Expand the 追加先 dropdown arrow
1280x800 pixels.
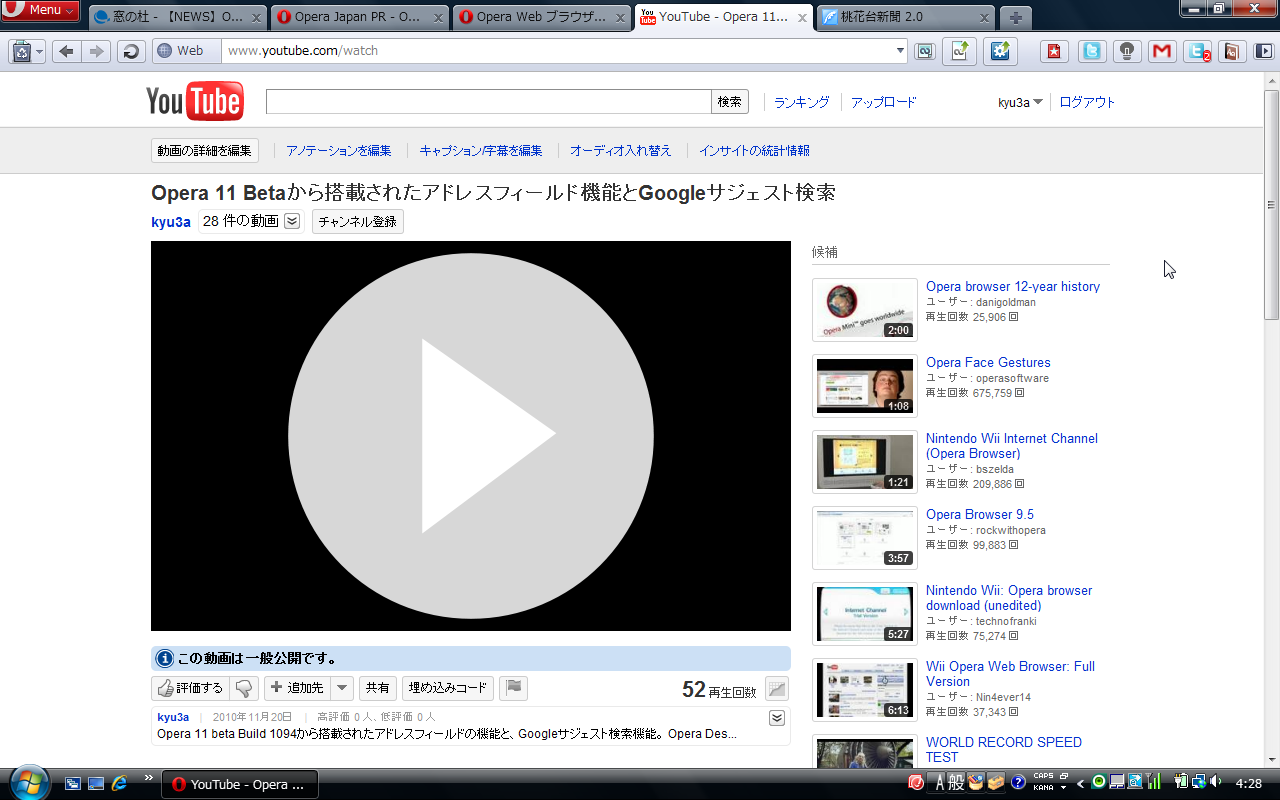point(342,688)
